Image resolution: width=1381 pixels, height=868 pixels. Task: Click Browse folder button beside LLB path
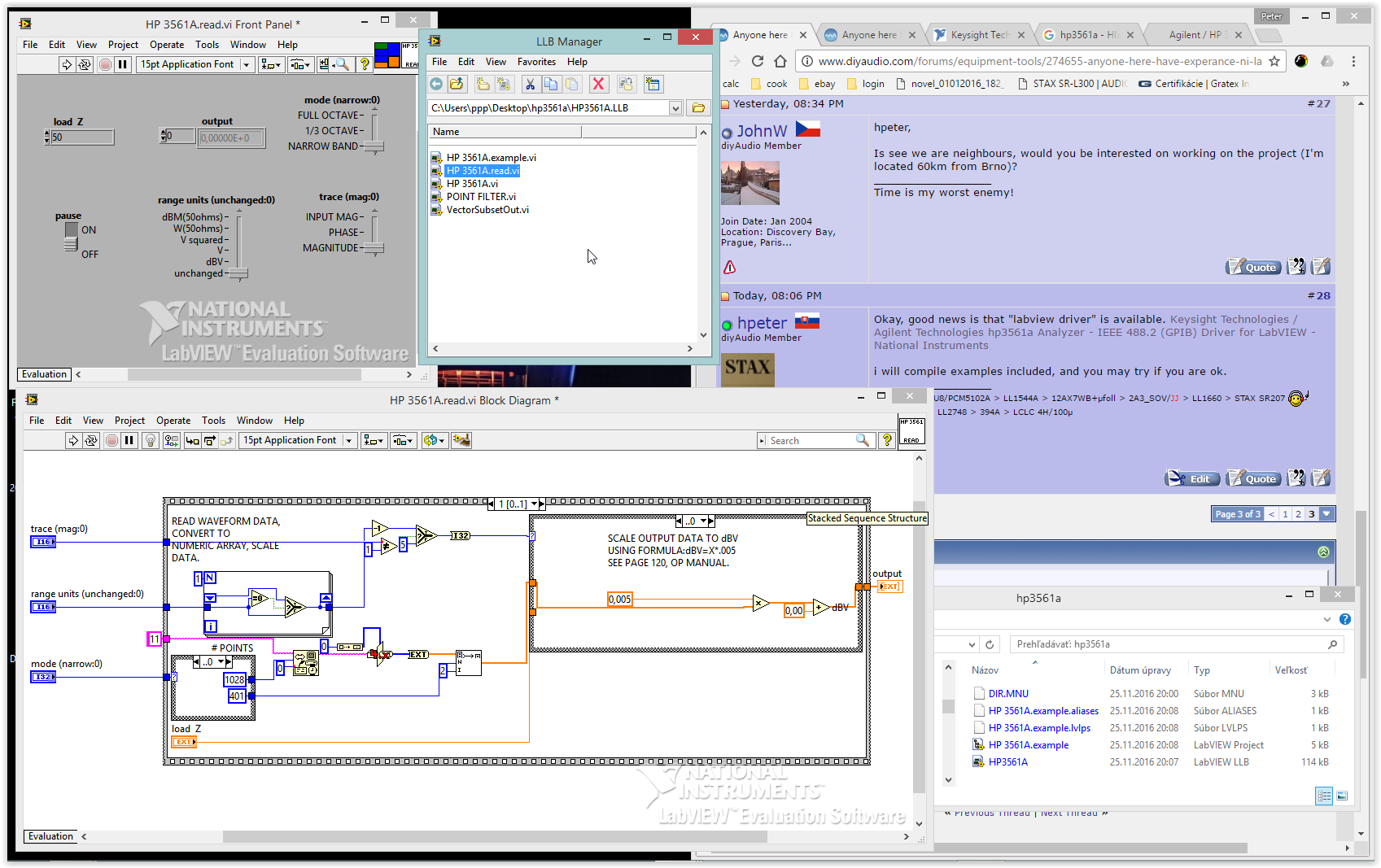(698, 107)
